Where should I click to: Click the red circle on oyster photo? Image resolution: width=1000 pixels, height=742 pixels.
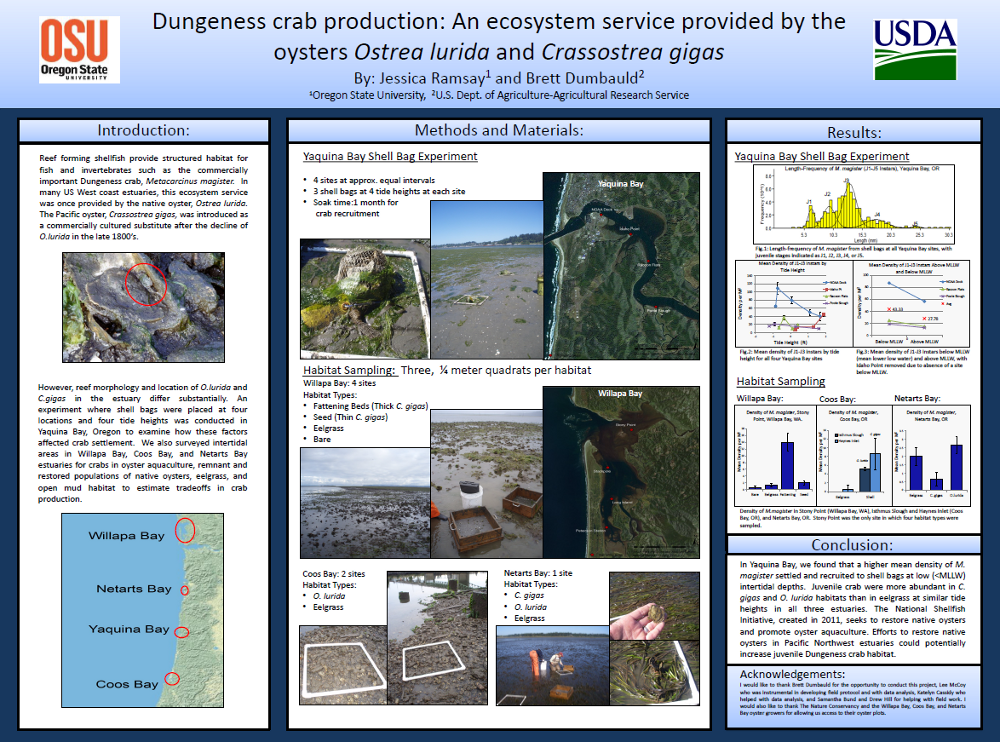click(145, 284)
